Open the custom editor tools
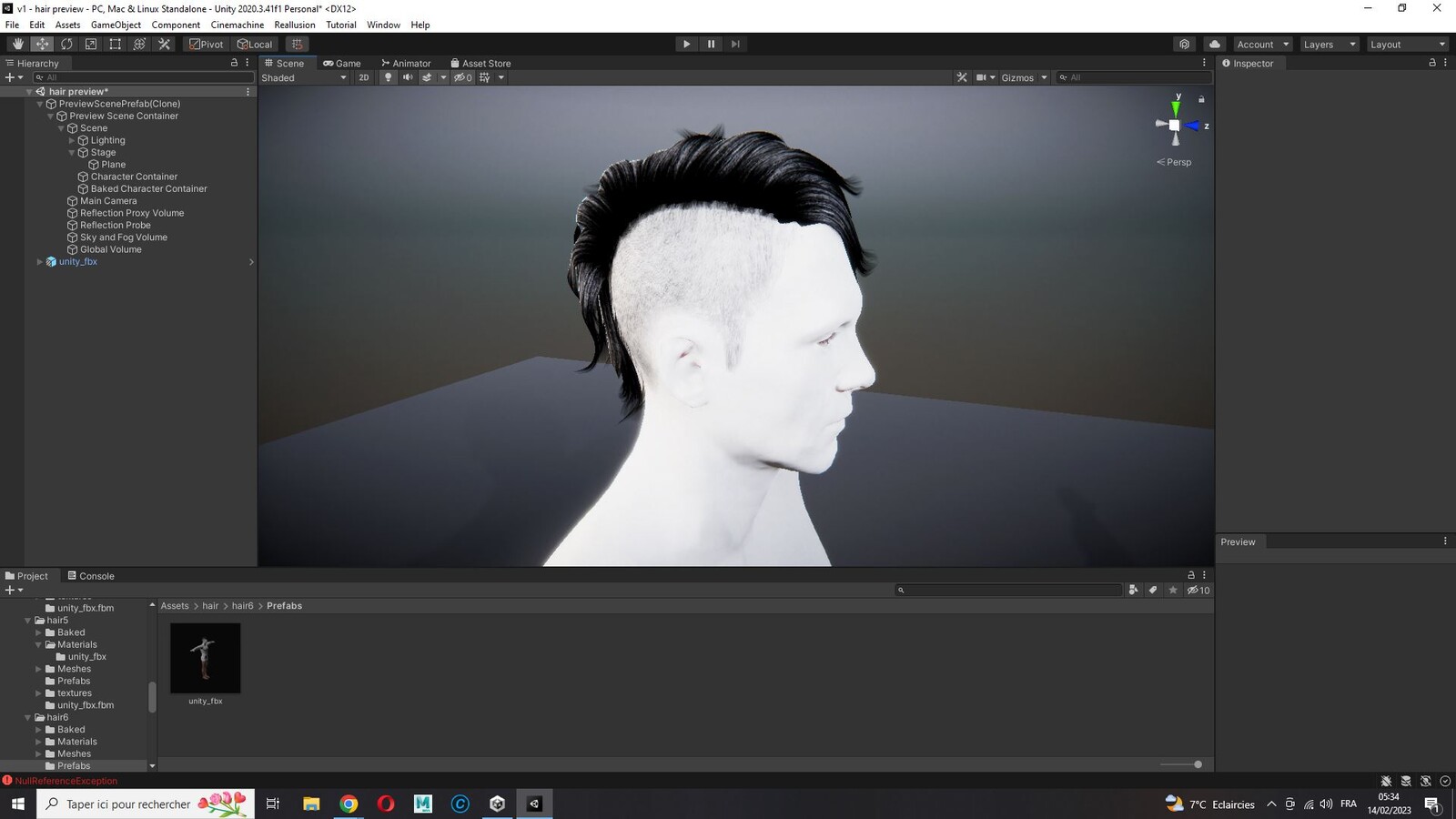The image size is (1456, 819). 164,44
